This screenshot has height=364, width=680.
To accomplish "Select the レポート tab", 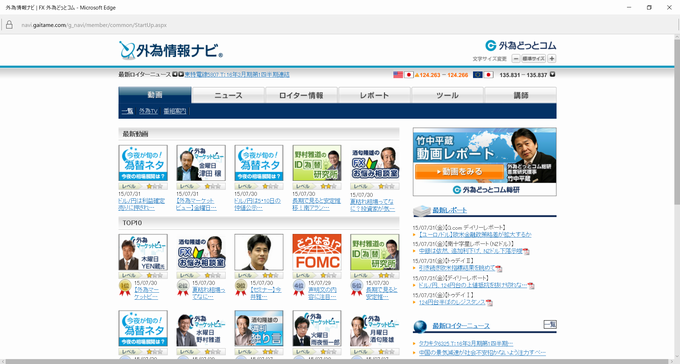I will 374,95.
